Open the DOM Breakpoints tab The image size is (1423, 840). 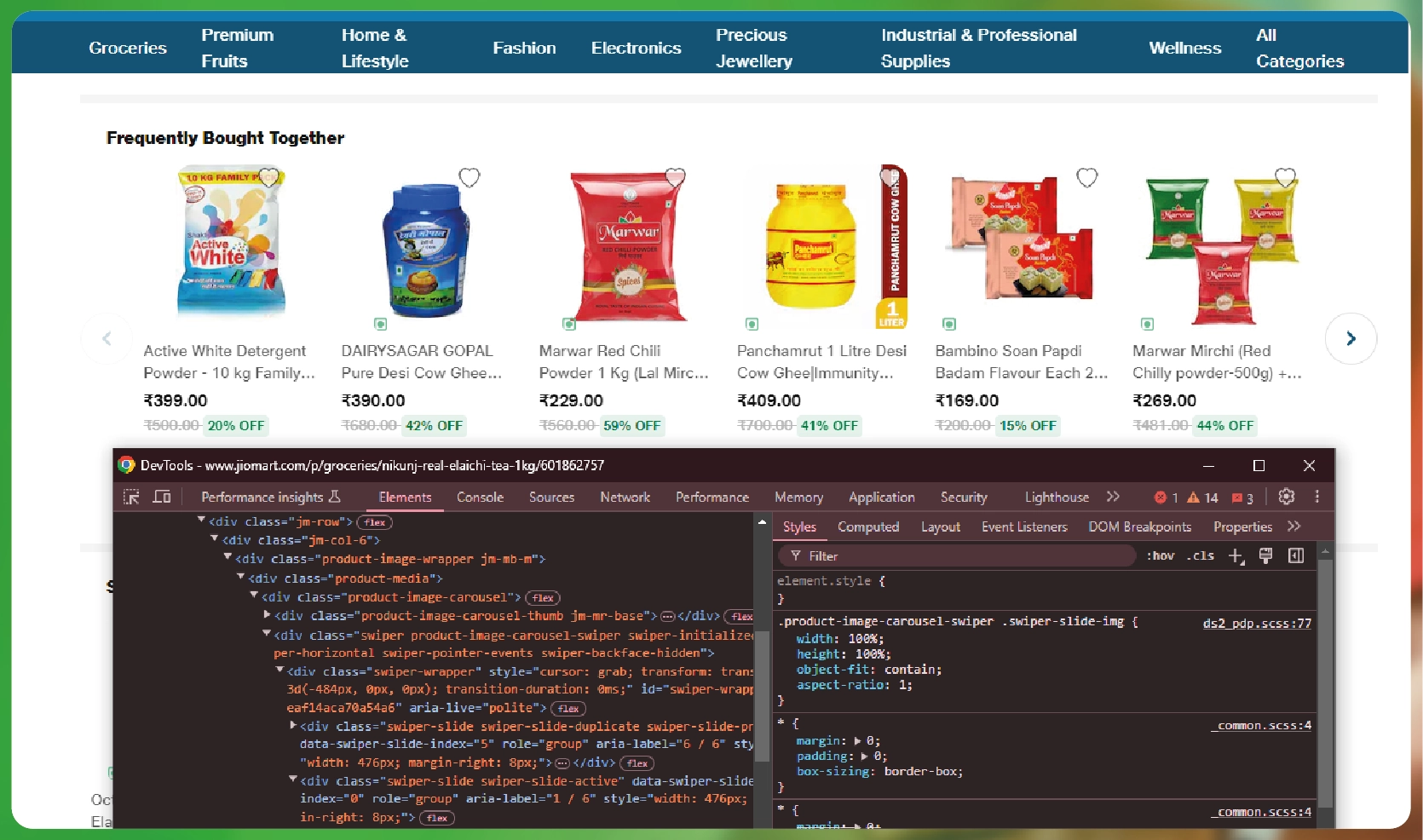[x=1139, y=527]
